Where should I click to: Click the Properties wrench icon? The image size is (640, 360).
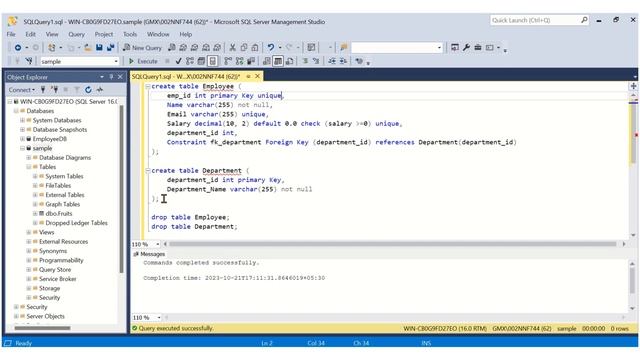[466, 48]
